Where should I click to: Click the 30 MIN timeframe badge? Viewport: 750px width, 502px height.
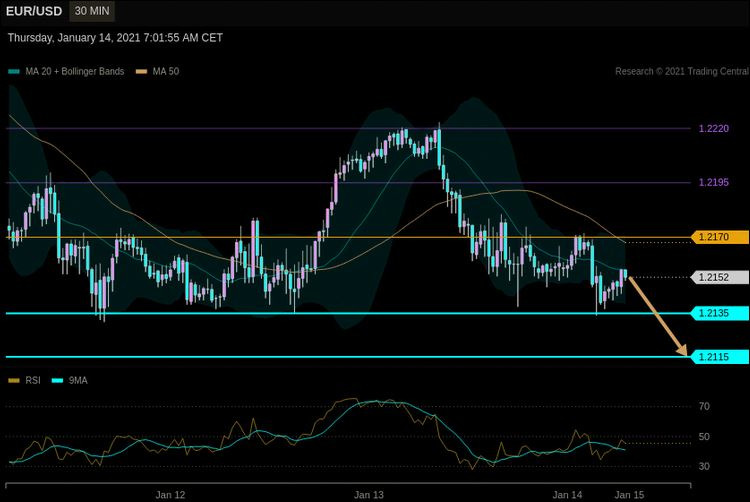click(x=92, y=11)
